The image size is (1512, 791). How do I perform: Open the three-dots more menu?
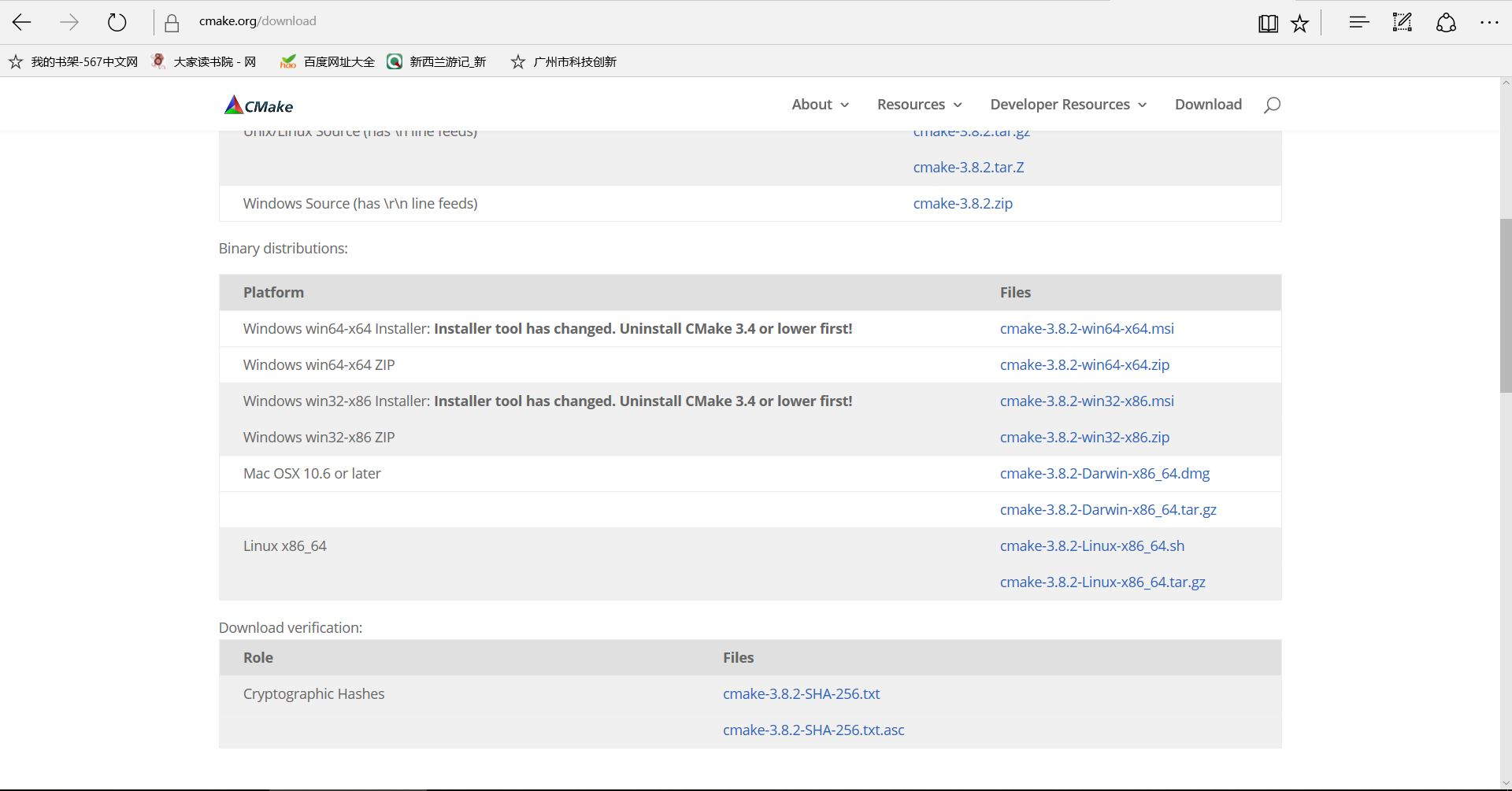coord(1489,22)
